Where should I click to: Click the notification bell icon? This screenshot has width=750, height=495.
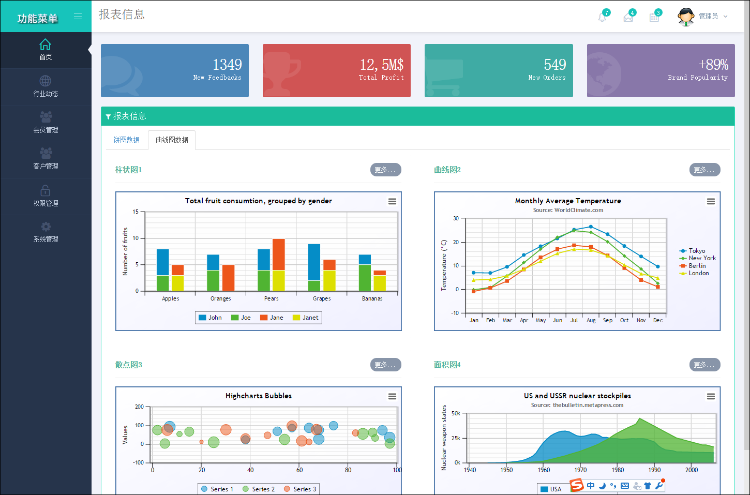[603, 15]
